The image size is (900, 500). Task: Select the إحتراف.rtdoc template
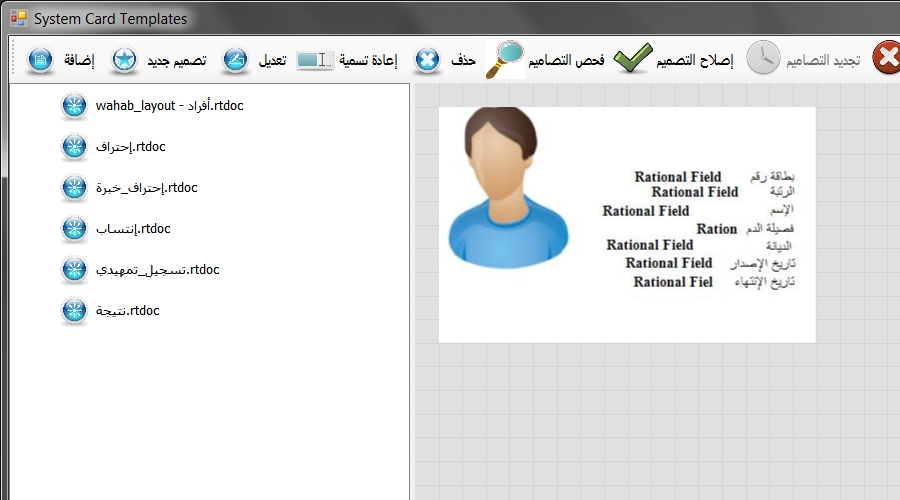(130, 146)
